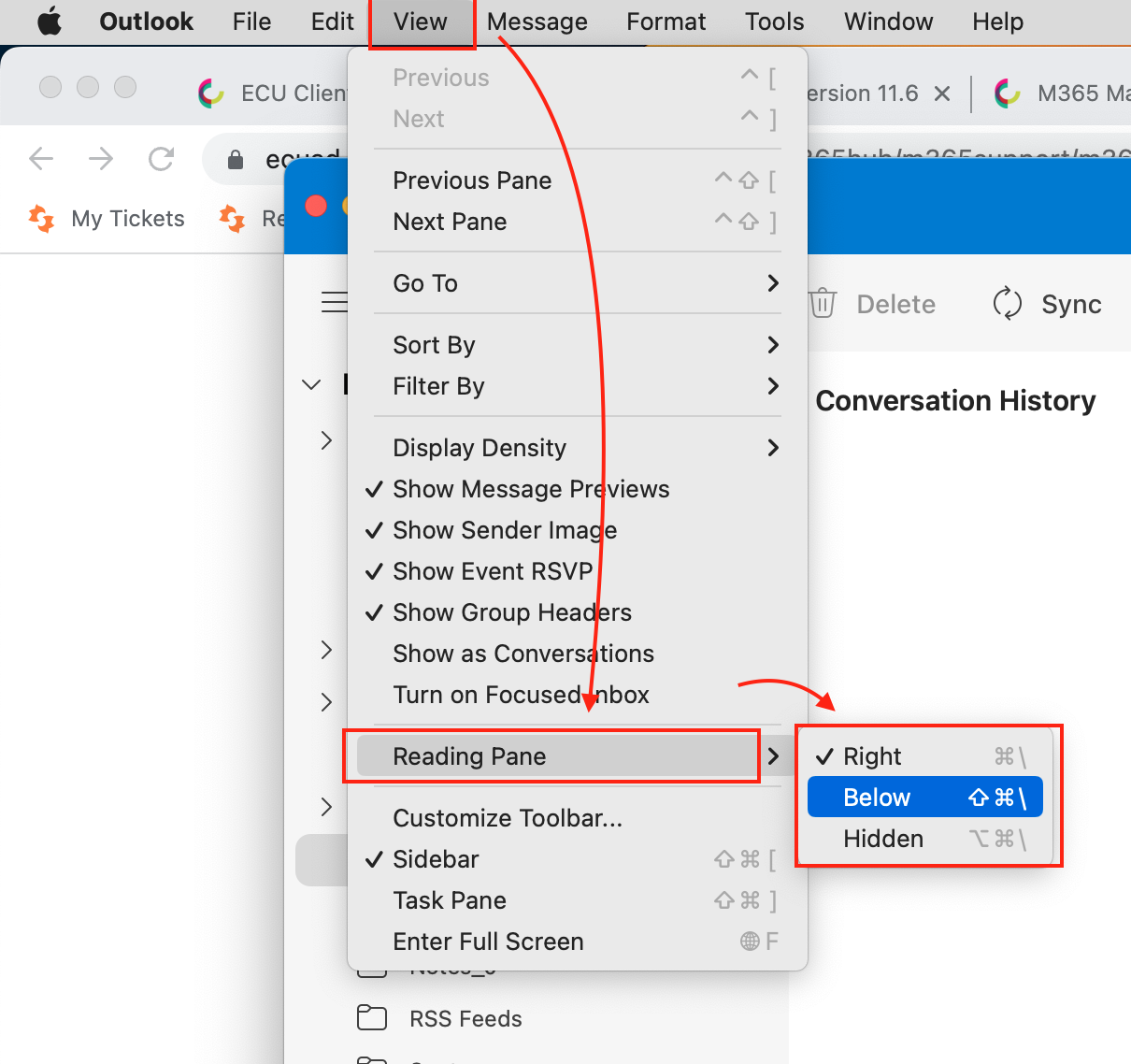Toggle Show Event RSVP

pyautogui.click(x=577, y=571)
